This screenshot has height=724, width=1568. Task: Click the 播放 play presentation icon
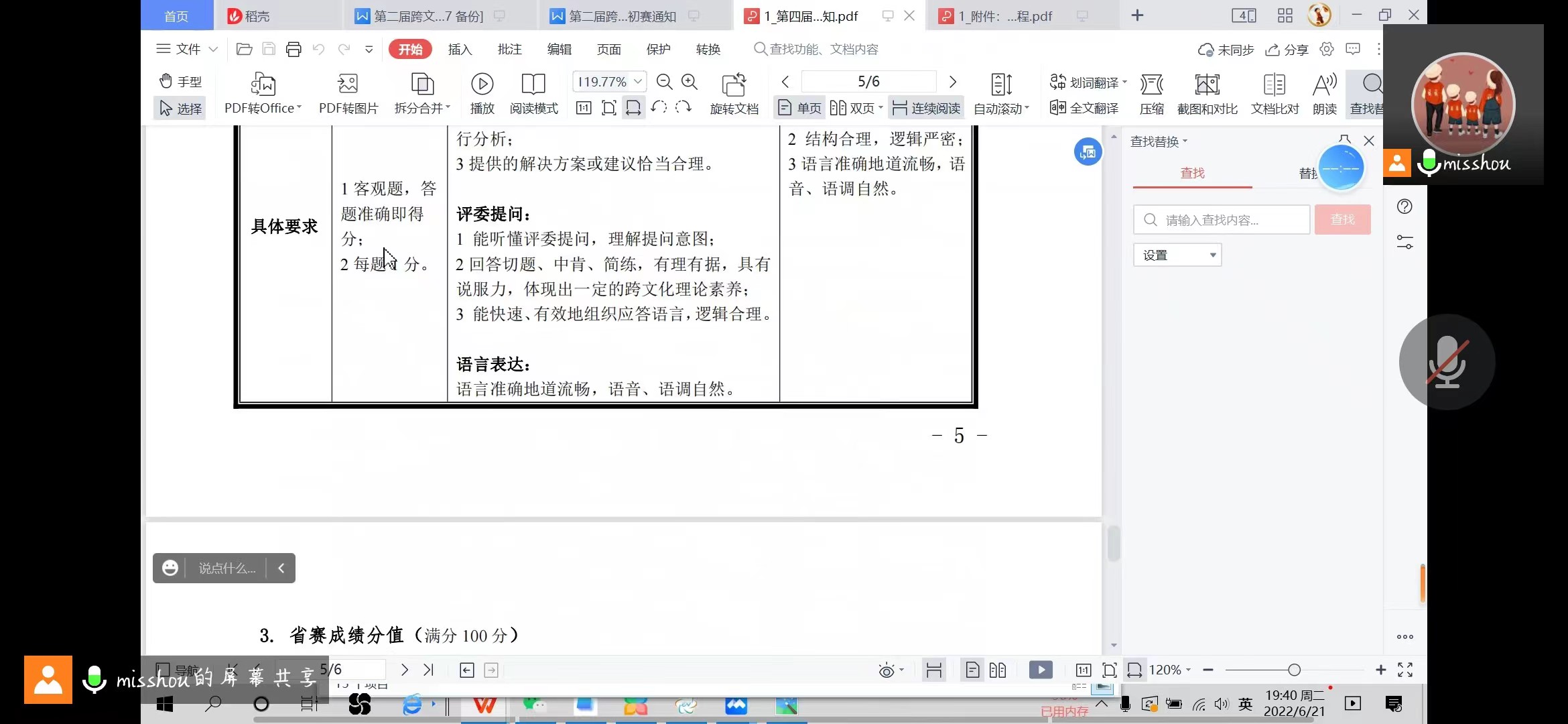point(482,85)
